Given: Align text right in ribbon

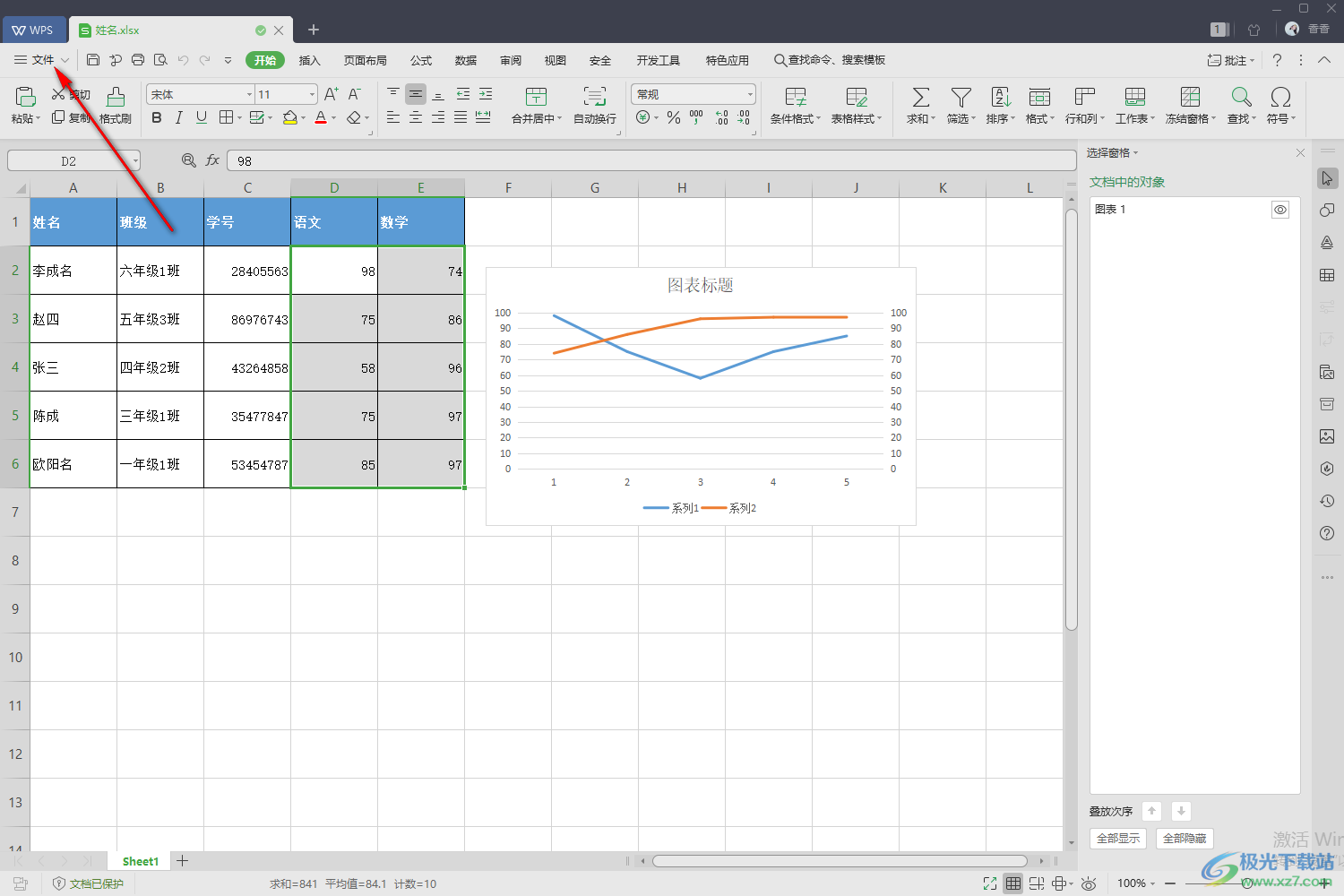Looking at the screenshot, I should tap(438, 117).
